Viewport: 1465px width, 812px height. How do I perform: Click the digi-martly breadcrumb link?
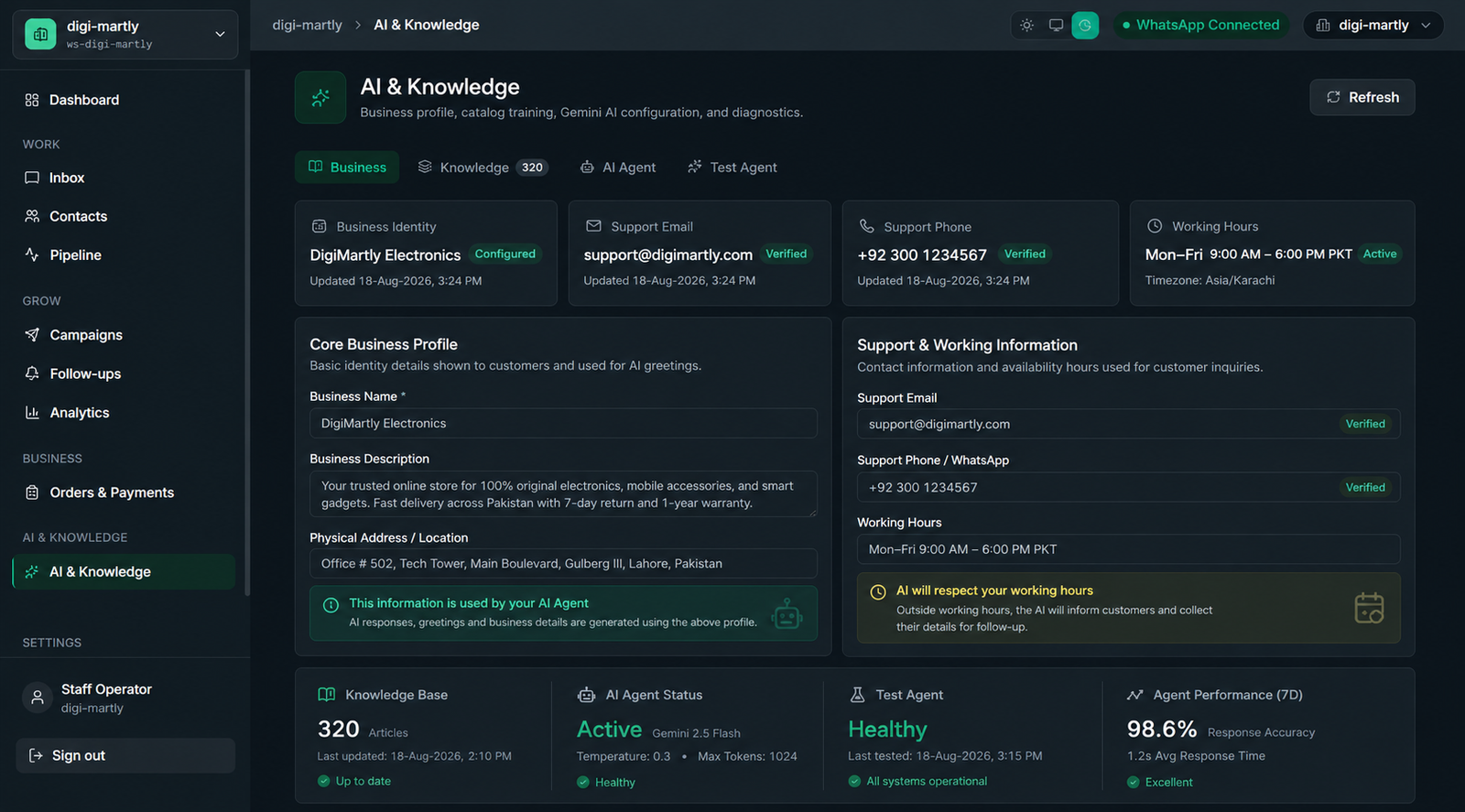click(x=307, y=25)
